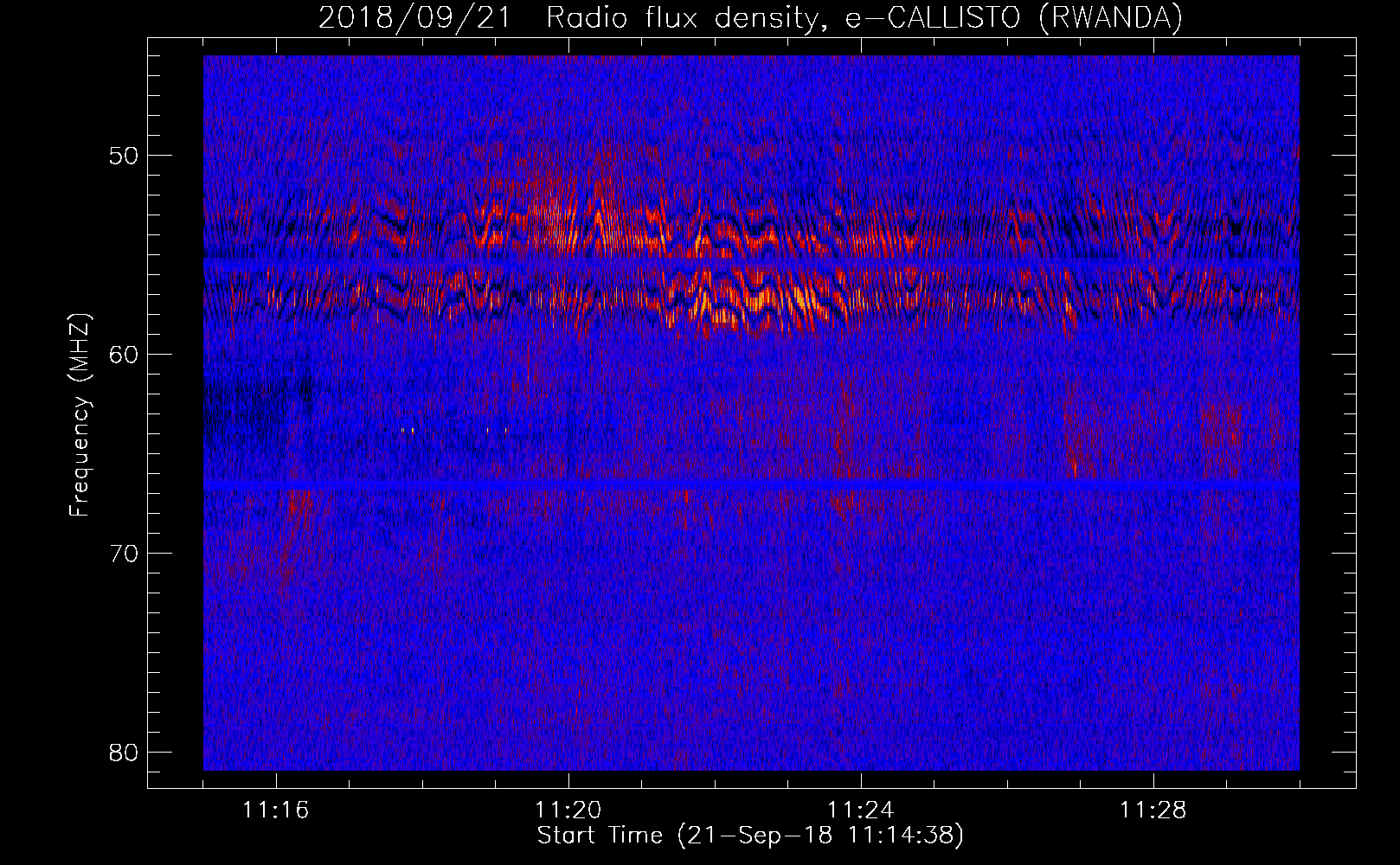The image size is (1400, 865).
Task: Select the 'Frequency (MHZ)' y-axis label
Action: tap(80, 414)
